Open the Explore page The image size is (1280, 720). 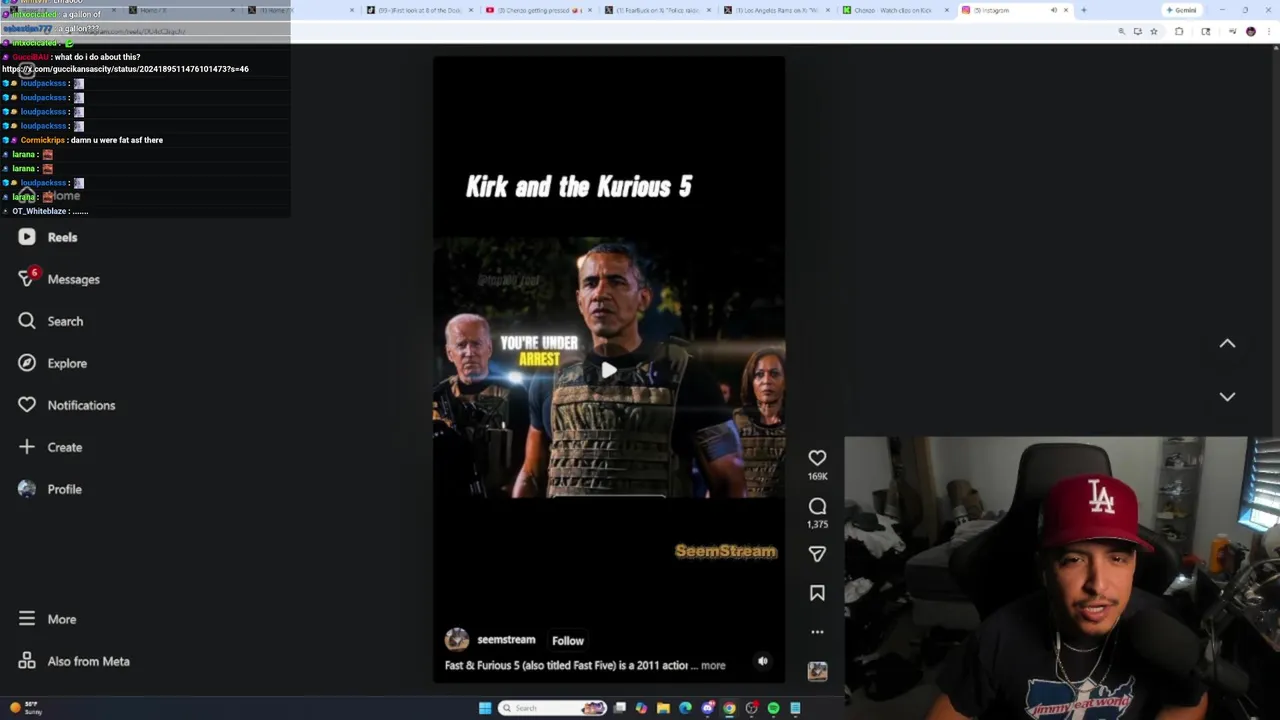[x=52, y=363]
